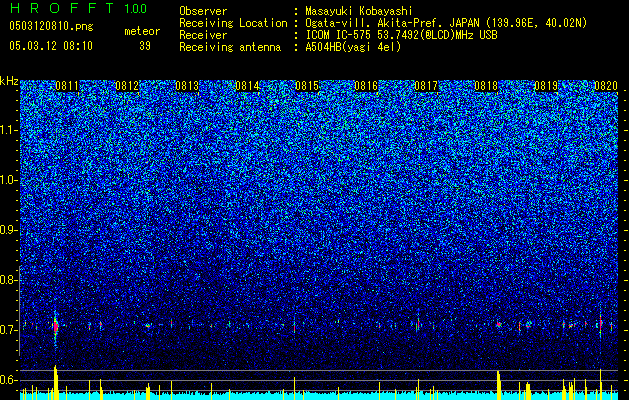629x400 pixels.
Task: Click the 0813 time marker
Action: pyautogui.click(x=187, y=86)
